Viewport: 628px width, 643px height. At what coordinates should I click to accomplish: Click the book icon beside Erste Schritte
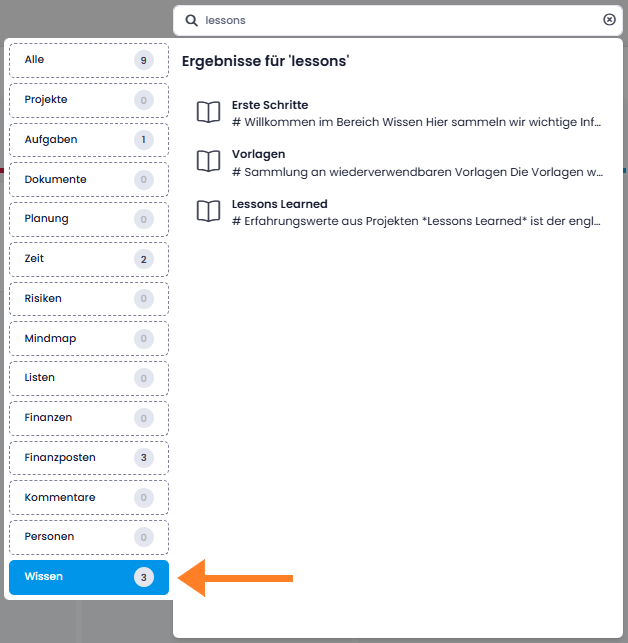(x=208, y=112)
